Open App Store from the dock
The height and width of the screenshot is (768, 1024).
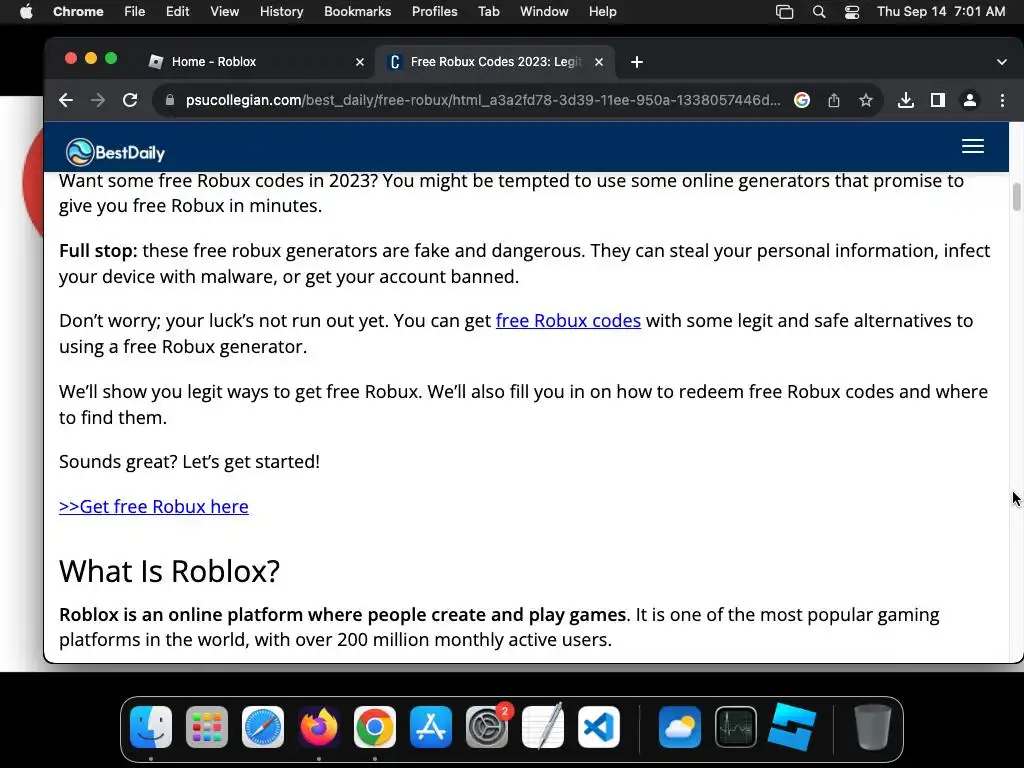pyautogui.click(x=431, y=727)
